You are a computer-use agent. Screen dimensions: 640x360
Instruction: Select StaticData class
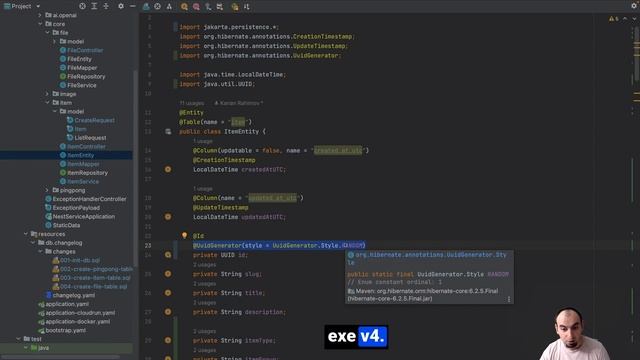click(66, 225)
